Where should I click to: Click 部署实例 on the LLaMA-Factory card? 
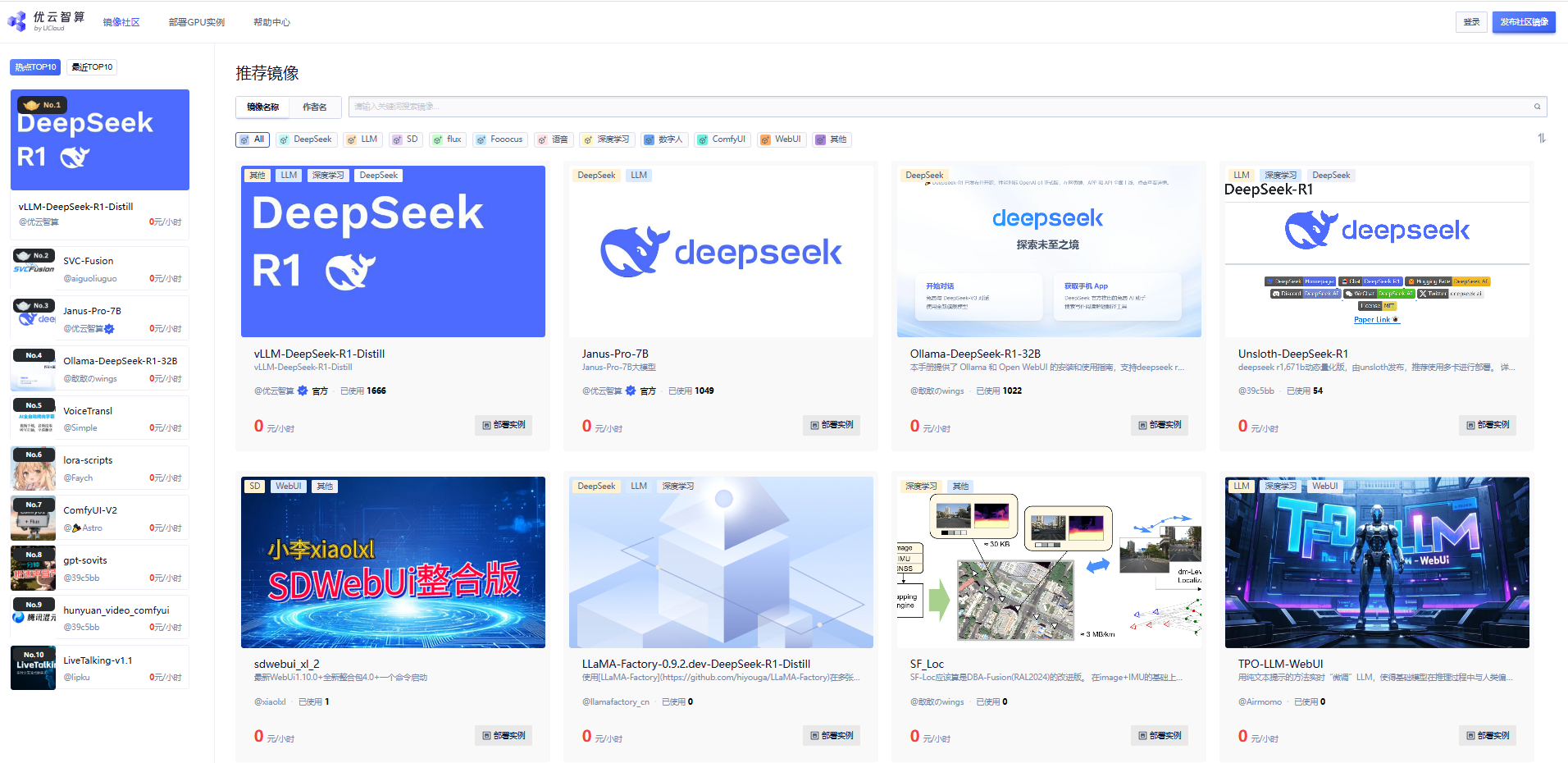832,736
